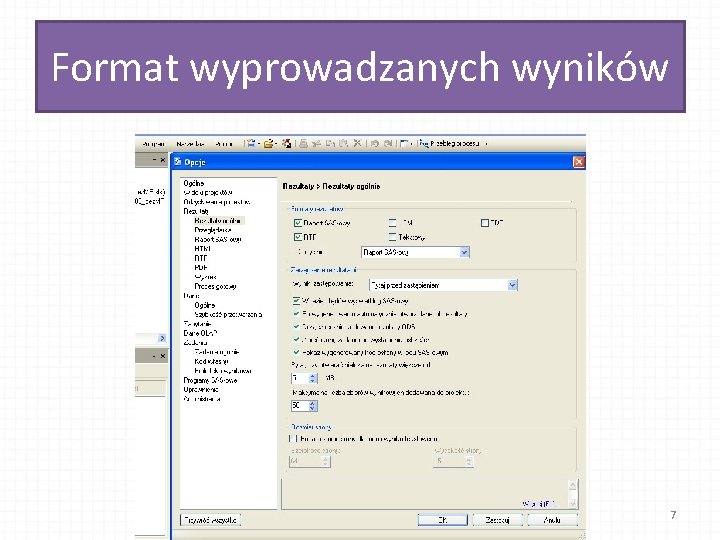720x540 pixels.
Task: Select PDF in the options tree
Action: point(201,267)
